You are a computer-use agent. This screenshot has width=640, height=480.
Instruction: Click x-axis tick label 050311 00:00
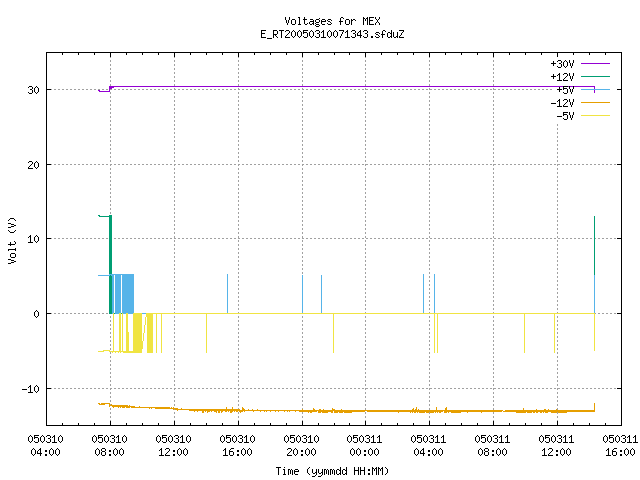click(x=364, y=446)
